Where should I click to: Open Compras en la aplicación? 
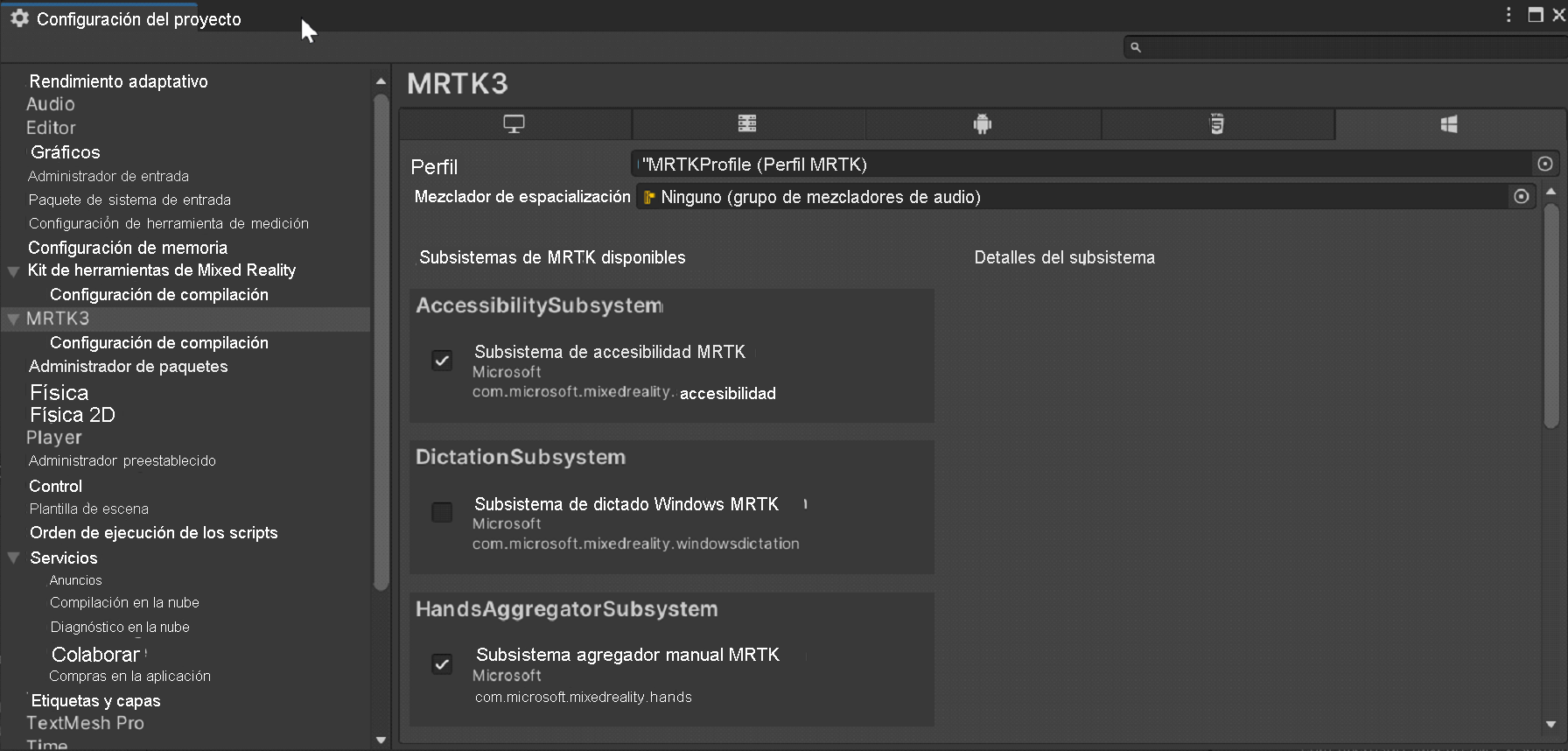(x=129, y=676)
